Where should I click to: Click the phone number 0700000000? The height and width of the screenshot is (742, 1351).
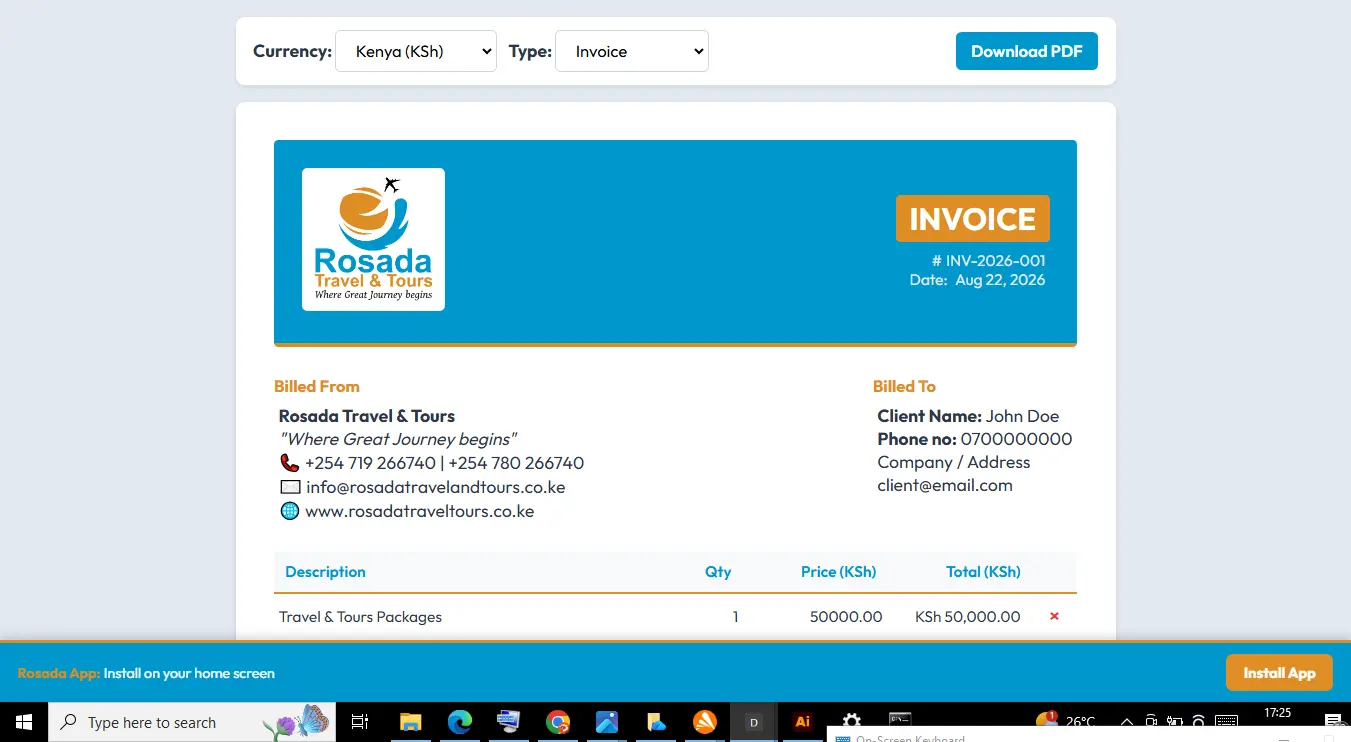pos(1016,439)
